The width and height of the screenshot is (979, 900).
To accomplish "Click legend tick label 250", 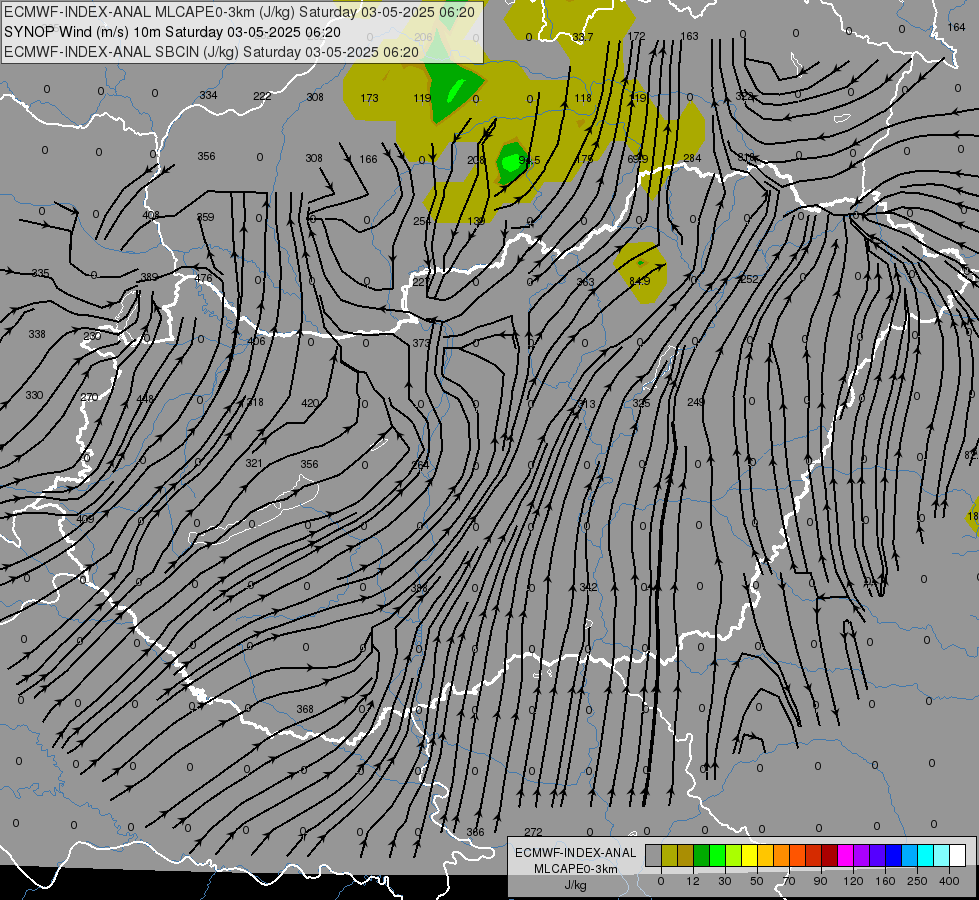I will pyautogui.click(x=917, y=881).
